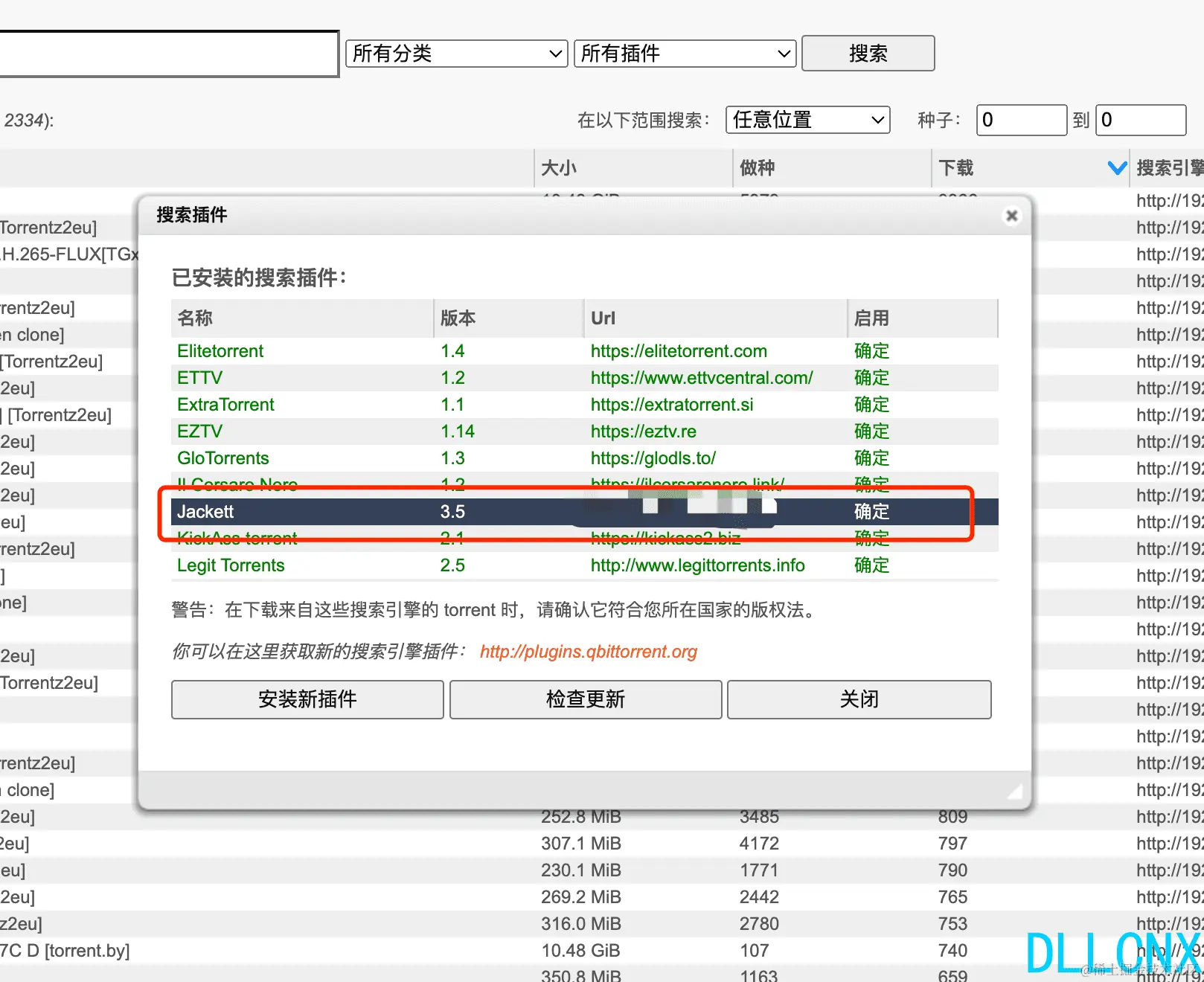Viewport: 1204px width, 982px height.
Task: Sort plugins by the 版本 header
Action: [x=508, y=318]
